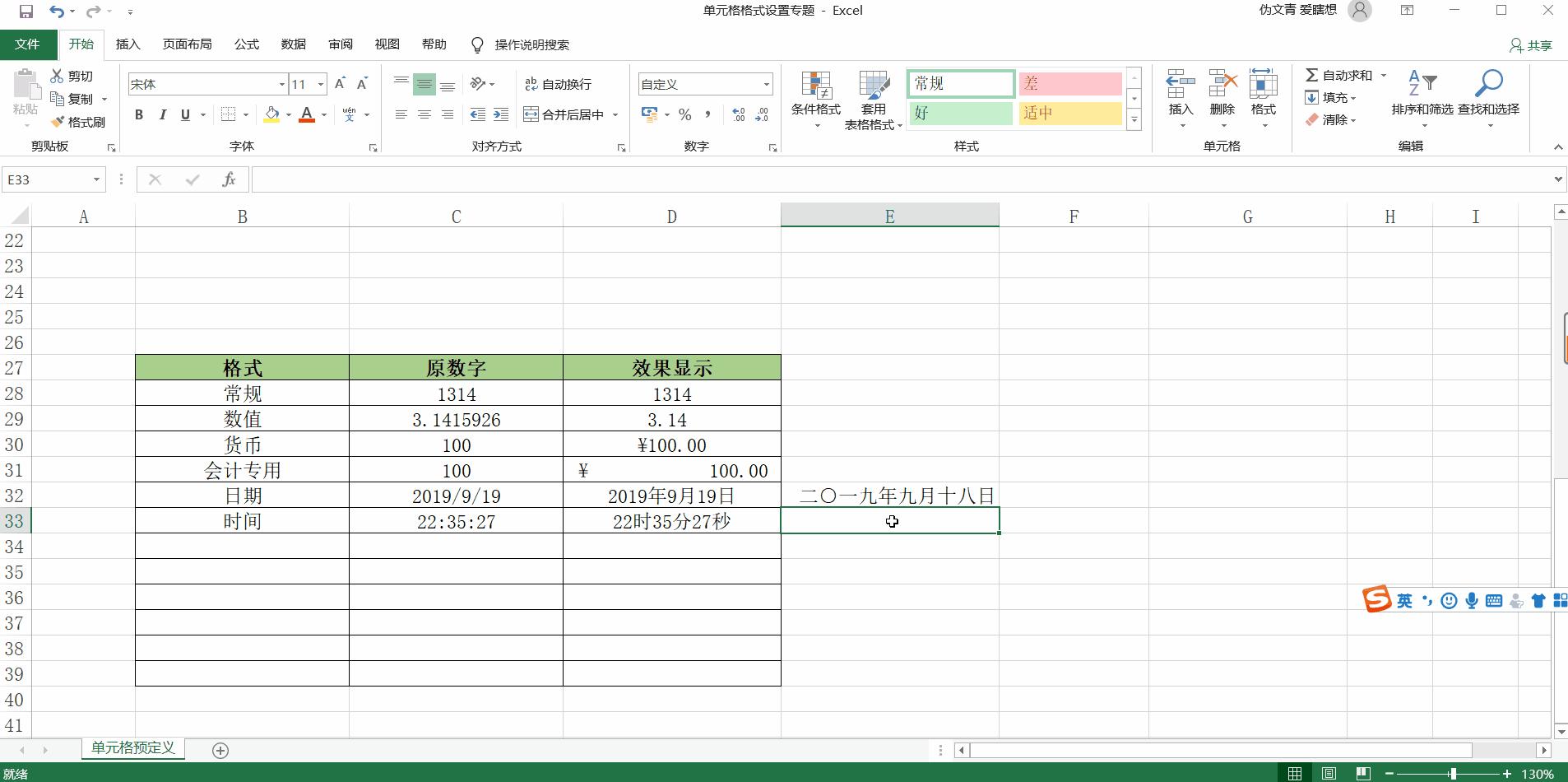Select the 单元格预定义 sheet tab
1568x782 pixels.
click(132, 748)
